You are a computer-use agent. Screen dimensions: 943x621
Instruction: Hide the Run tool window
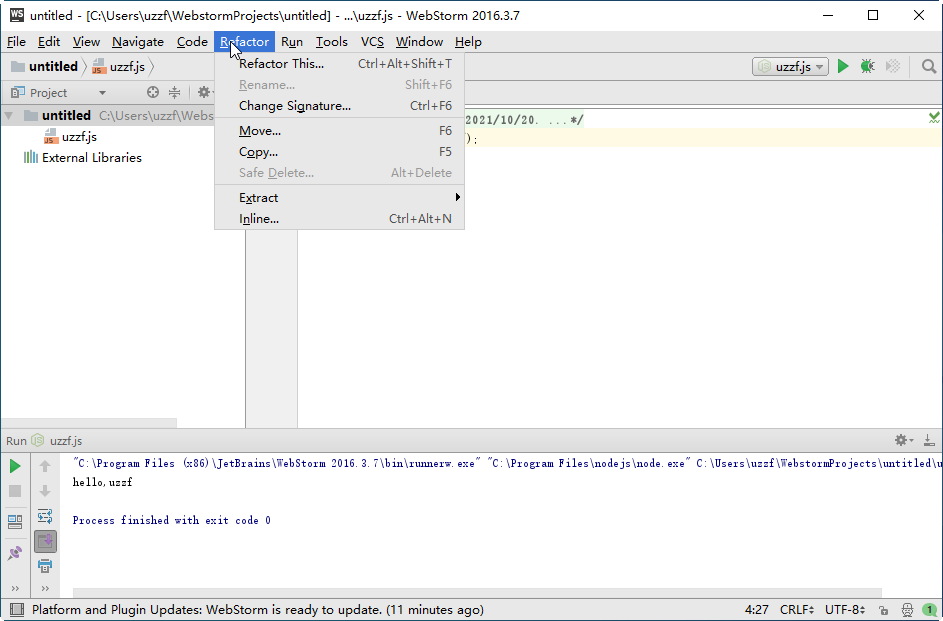pyautogui.click(x=929, y=440)
